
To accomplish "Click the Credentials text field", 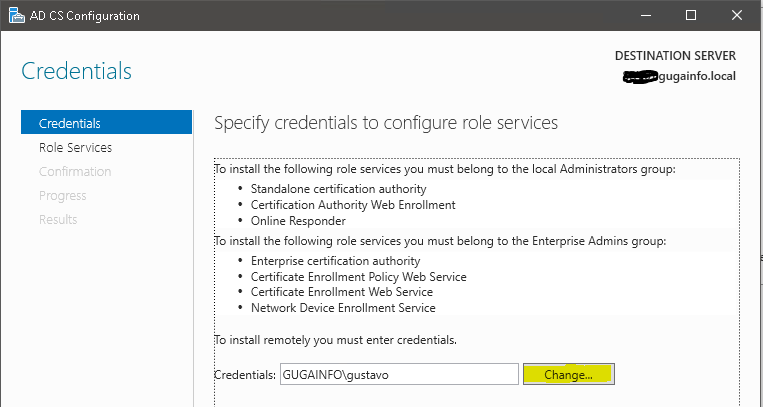I will 398,374.
